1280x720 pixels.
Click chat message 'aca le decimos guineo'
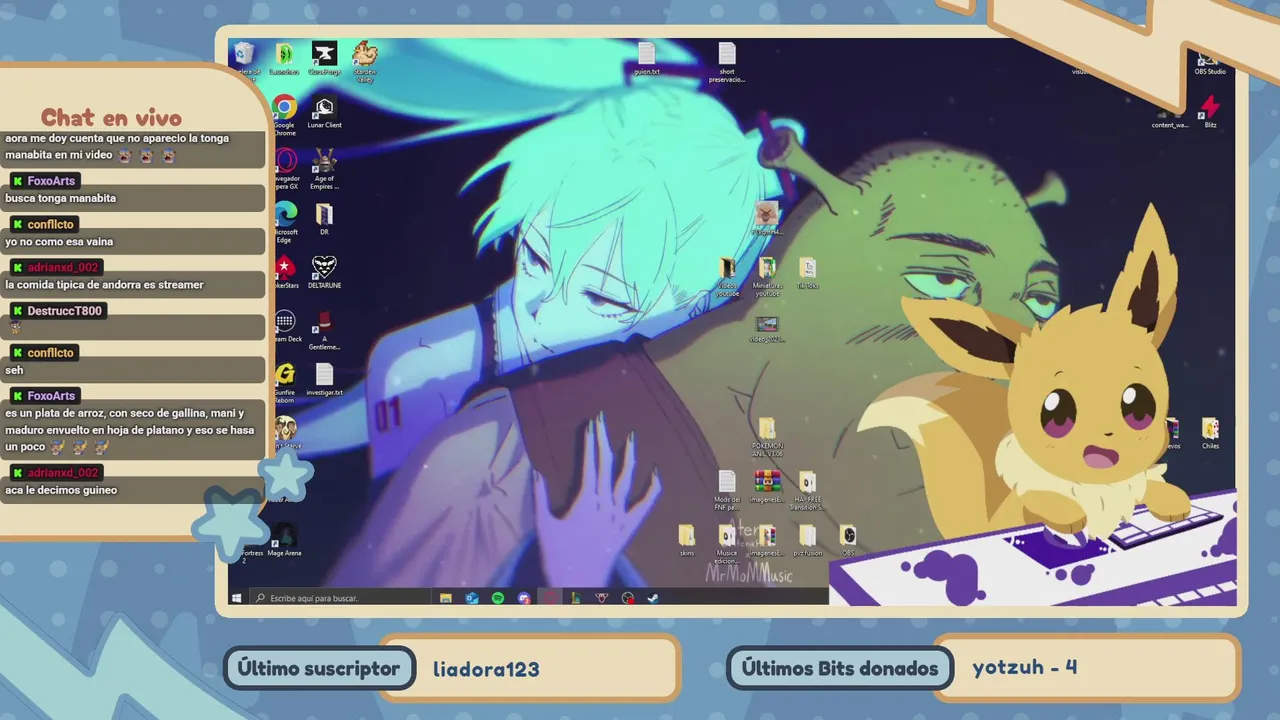(x=61, y=490)
